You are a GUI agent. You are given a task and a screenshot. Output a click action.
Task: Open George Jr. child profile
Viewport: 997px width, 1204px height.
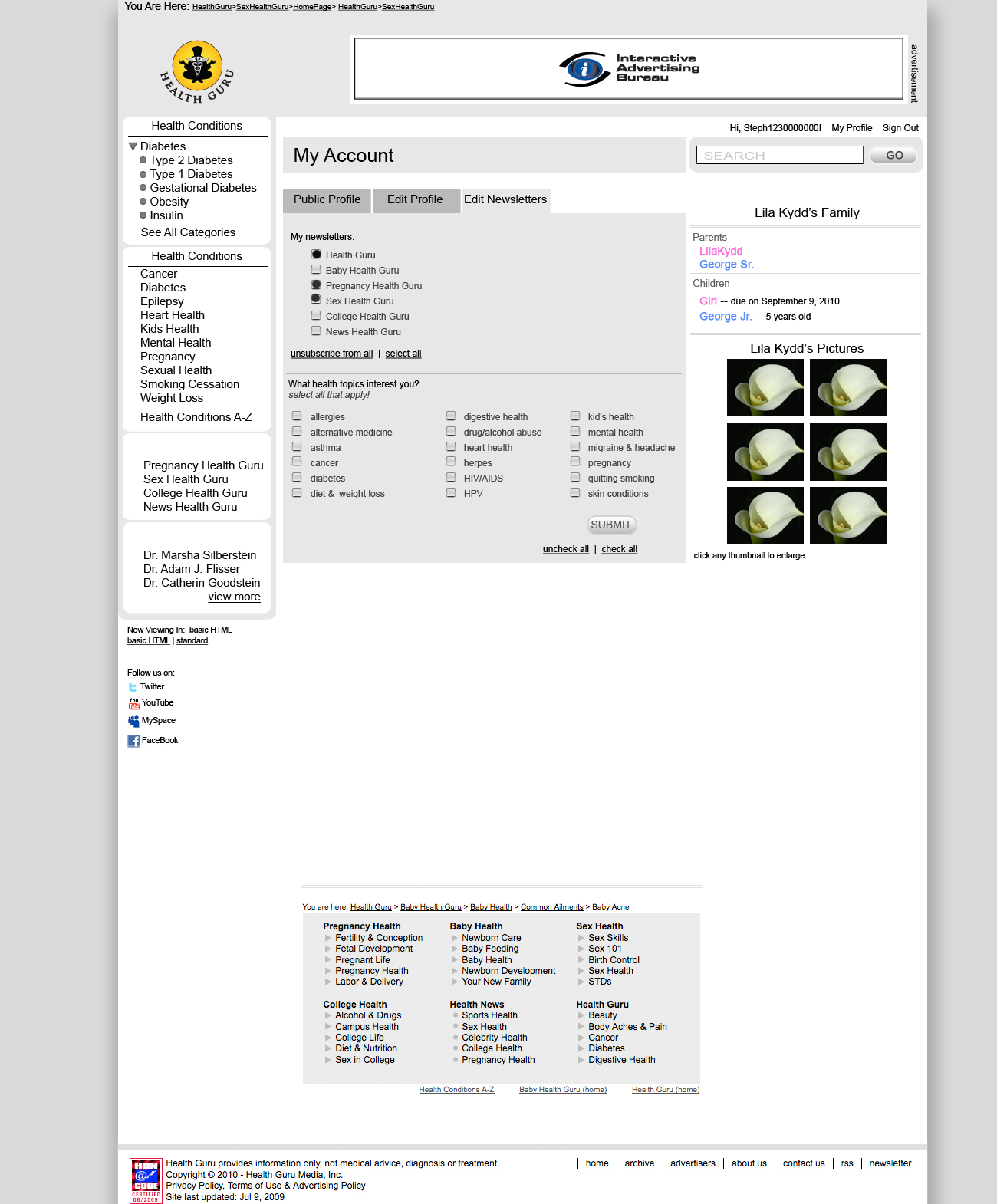[x=726, y=316]
